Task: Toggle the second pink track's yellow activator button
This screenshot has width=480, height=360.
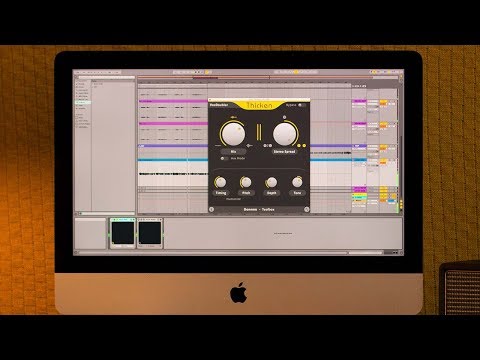Action: click(x=383, y=124)
